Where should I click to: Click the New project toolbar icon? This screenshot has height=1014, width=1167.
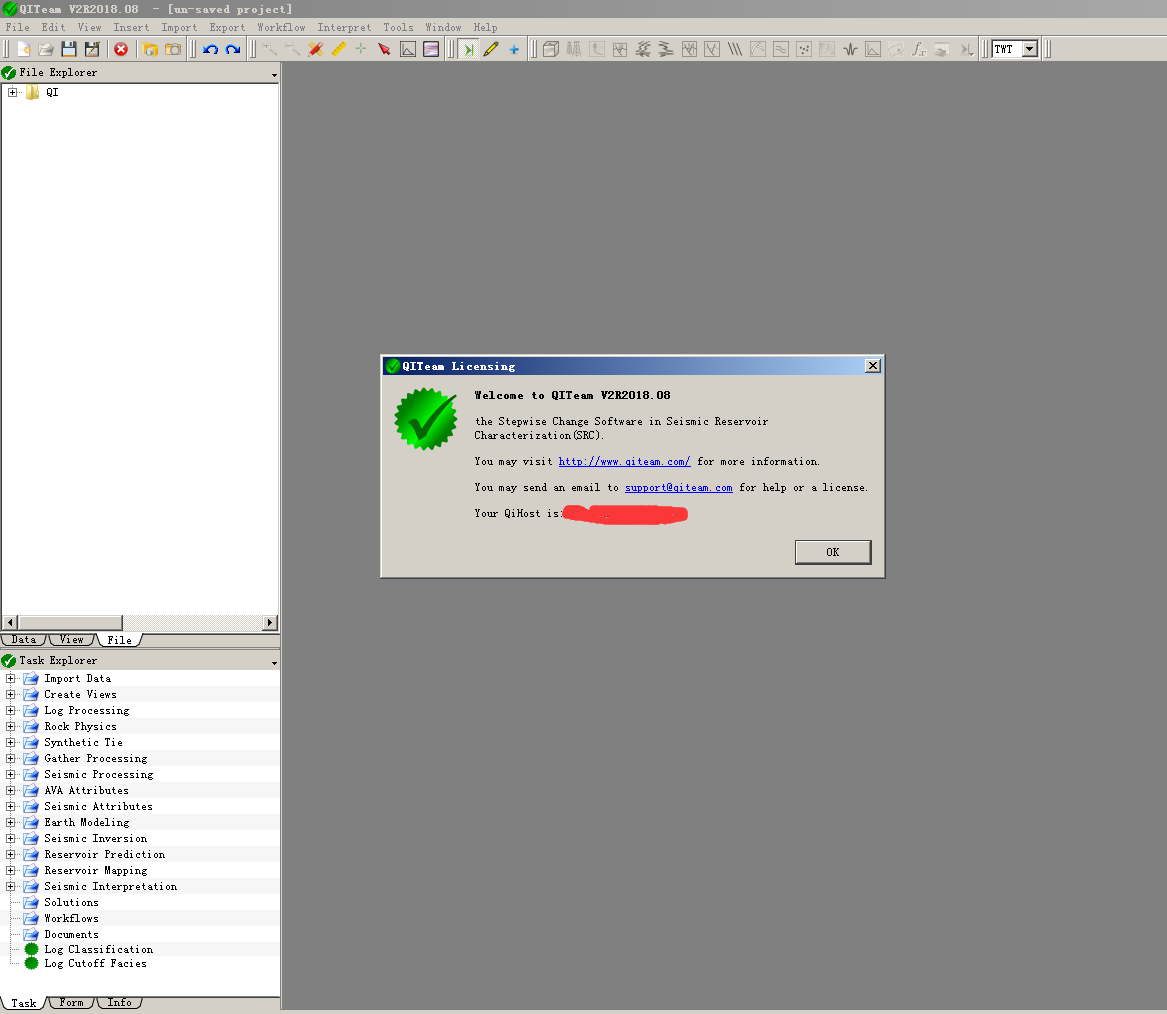(x=24, y=49)
